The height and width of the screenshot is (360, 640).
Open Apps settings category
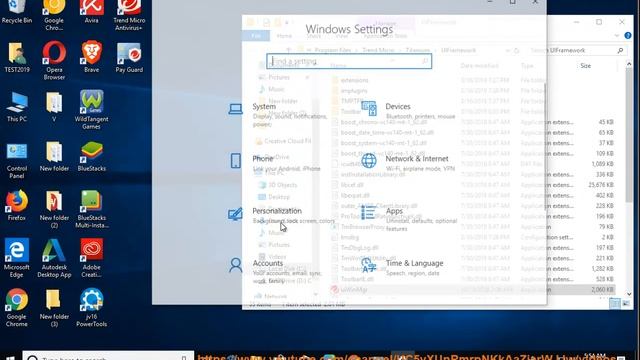[409, 219]
